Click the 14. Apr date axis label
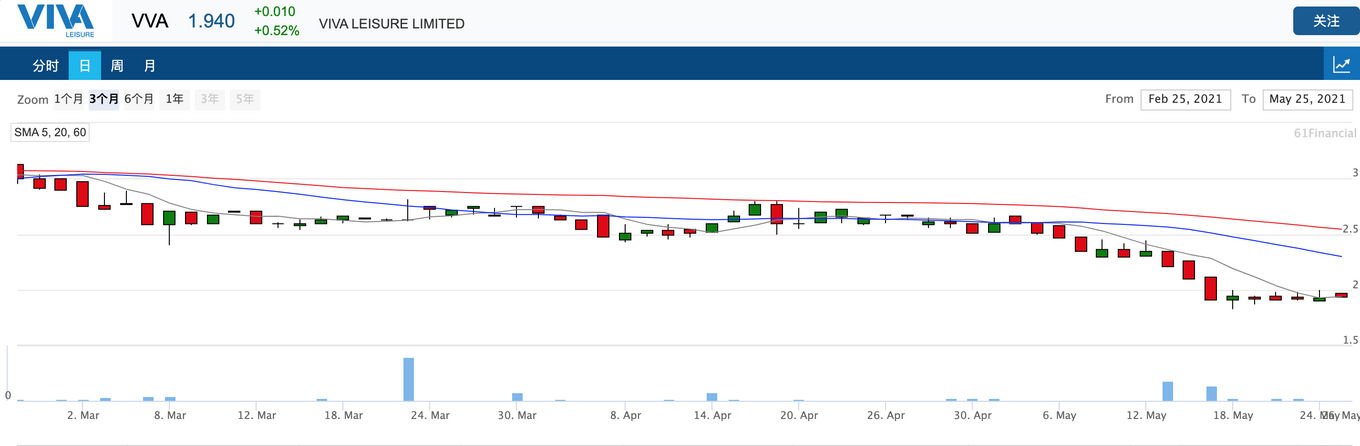The image size is (1360, 446). point(714,414)
